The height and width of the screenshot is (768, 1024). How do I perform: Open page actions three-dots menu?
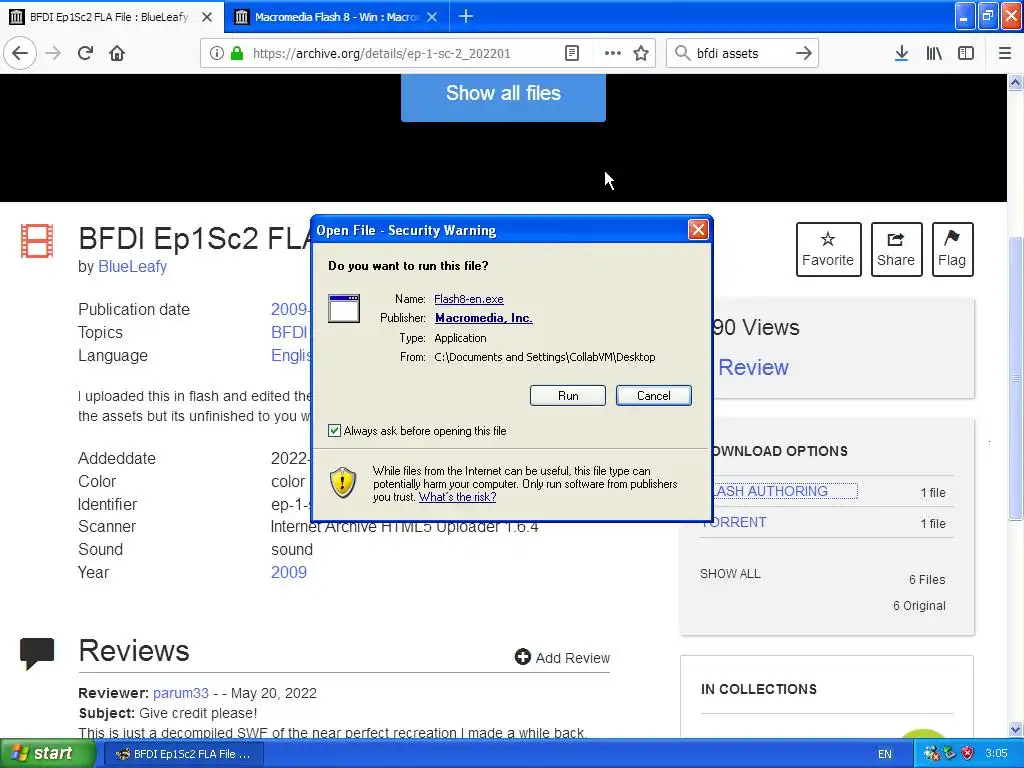point(613,54)
